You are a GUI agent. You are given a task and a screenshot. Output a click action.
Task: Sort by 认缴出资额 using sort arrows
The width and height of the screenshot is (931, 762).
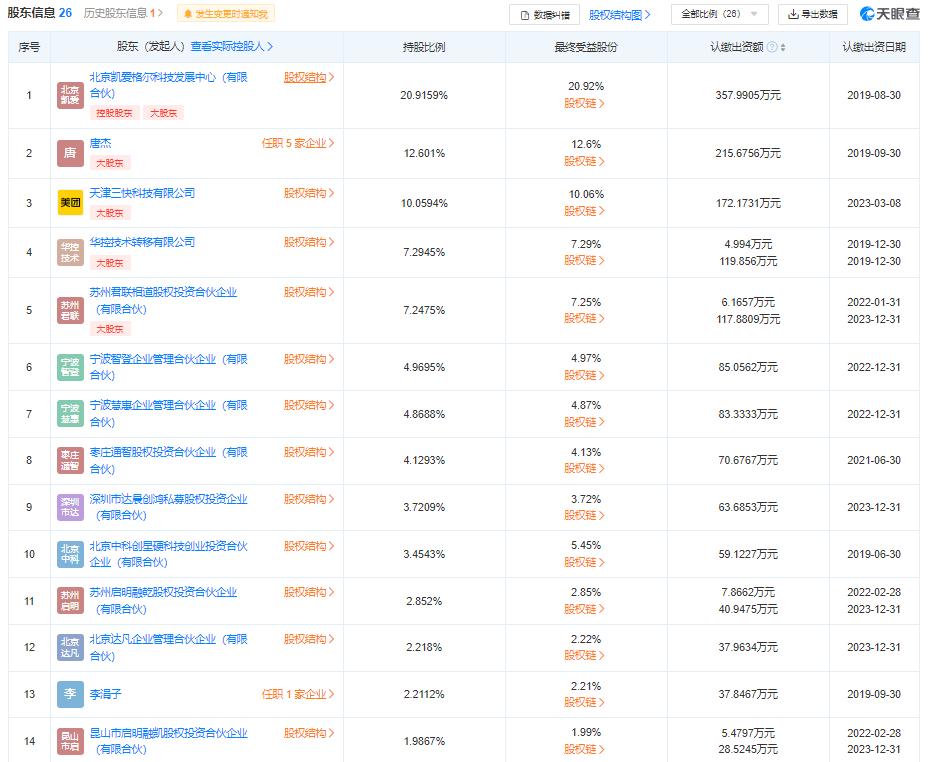click(x=783, y=47)
